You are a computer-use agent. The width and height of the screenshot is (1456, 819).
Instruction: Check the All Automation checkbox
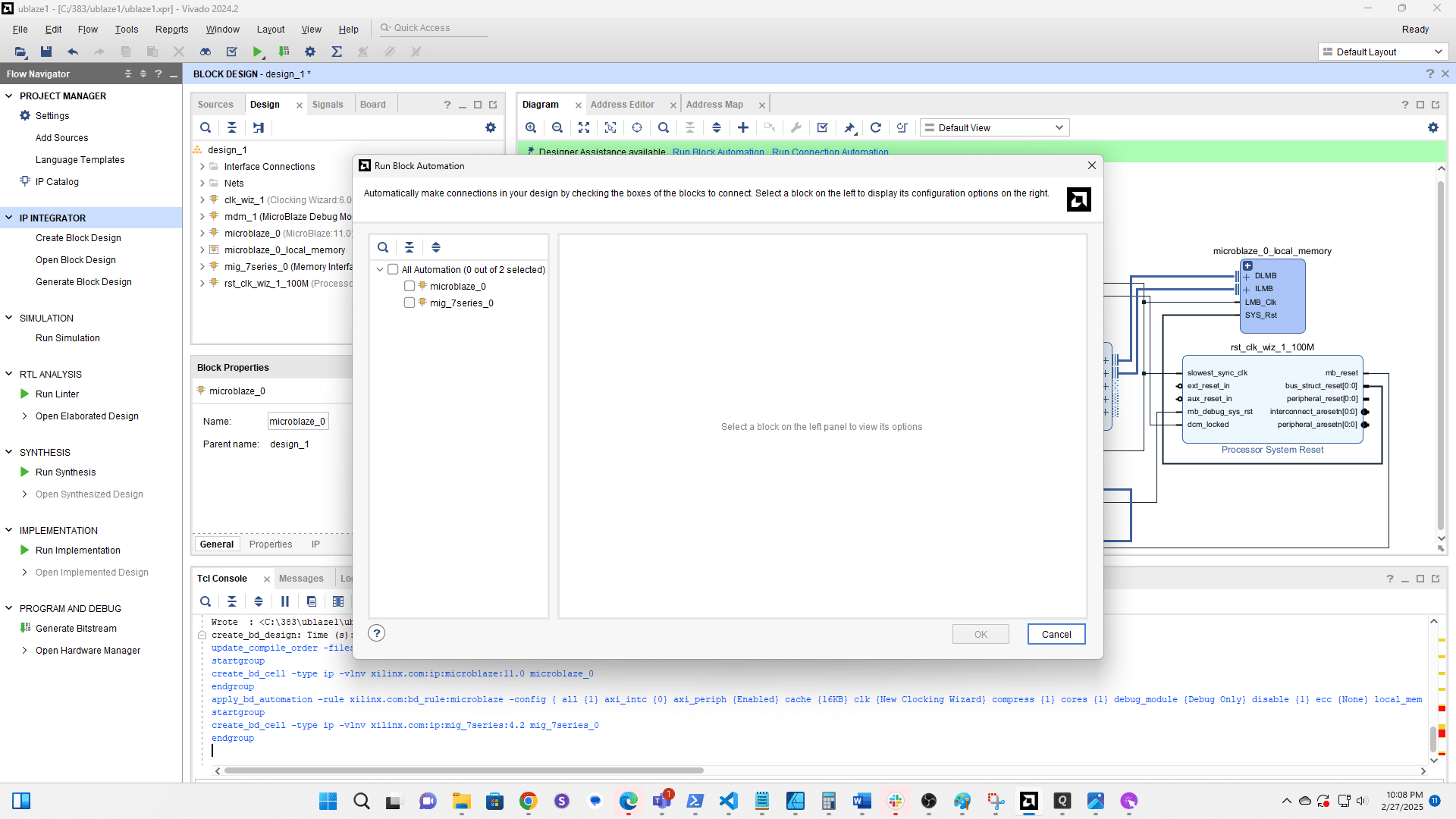coord(393,269)
